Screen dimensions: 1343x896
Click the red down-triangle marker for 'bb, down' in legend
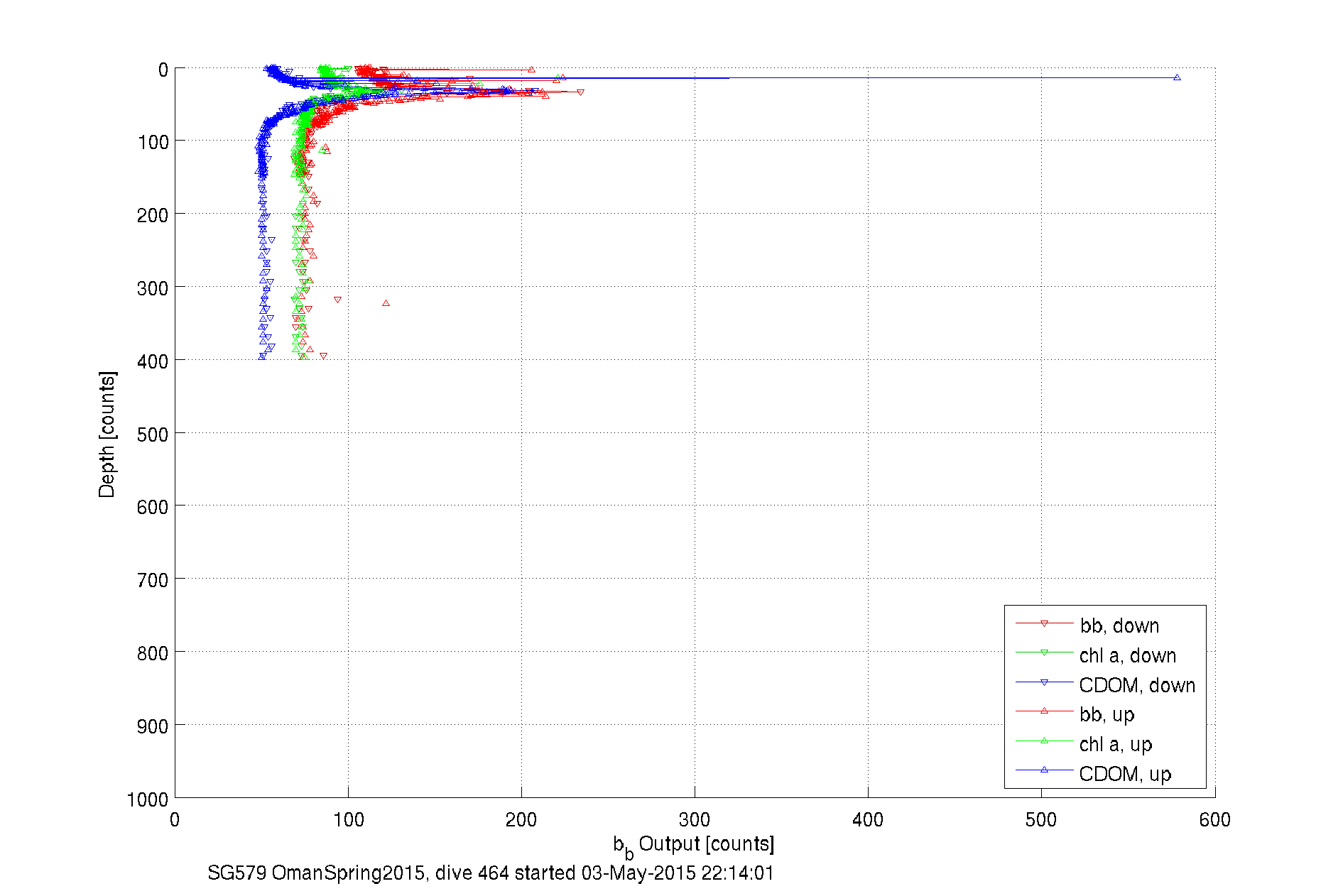click(x=1044, y=623)
